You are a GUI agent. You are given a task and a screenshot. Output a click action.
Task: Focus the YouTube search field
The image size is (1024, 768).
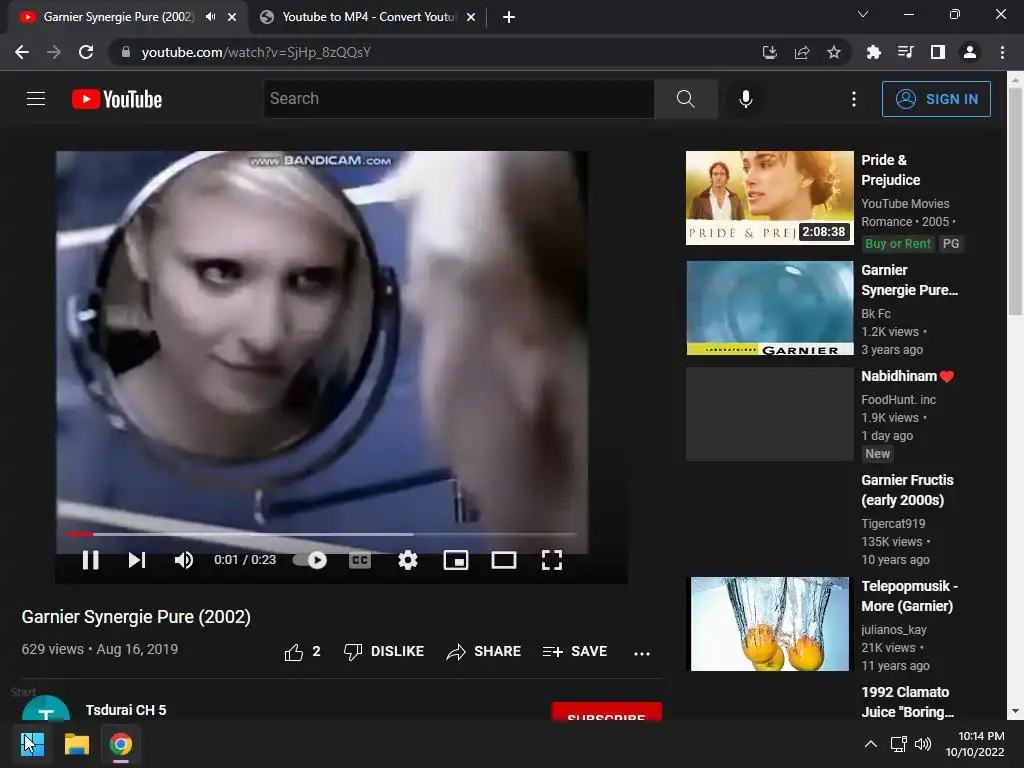pyautogui.click(x=459, y=99)
